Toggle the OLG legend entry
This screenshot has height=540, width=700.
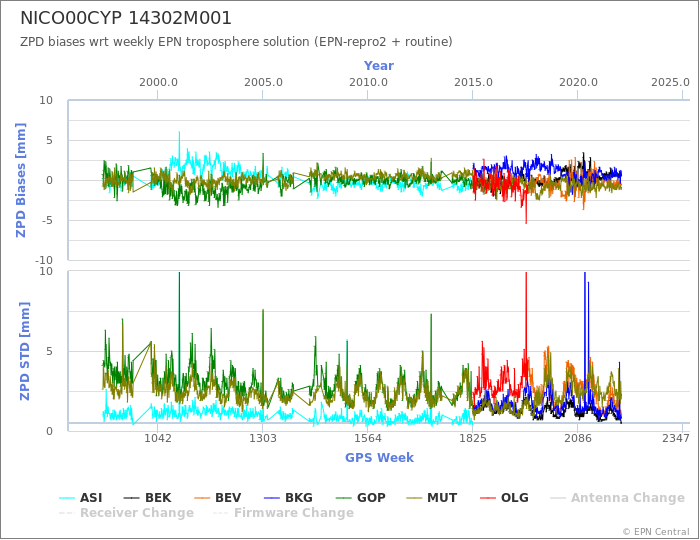pos(504,498)
